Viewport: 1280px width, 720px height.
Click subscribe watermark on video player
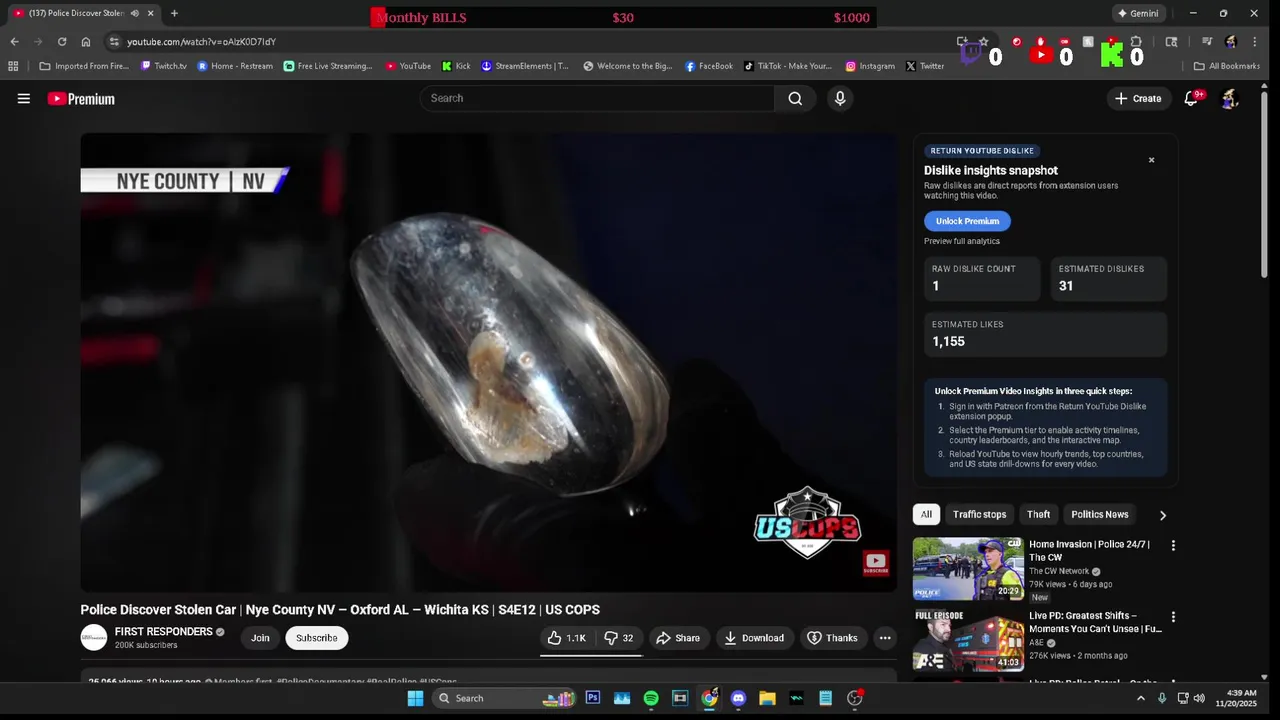tap(876, 563)
